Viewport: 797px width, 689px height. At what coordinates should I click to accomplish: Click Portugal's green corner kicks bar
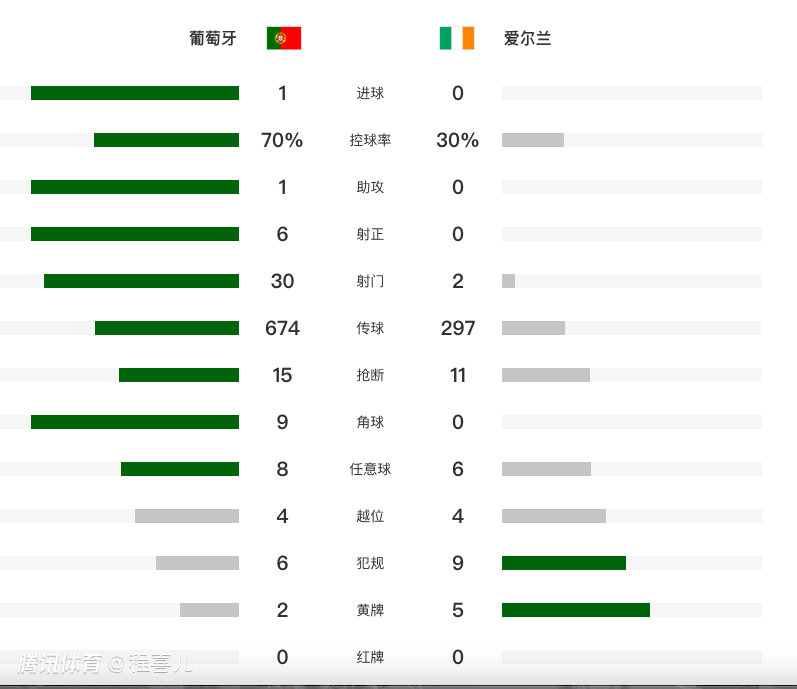[135, 422]
